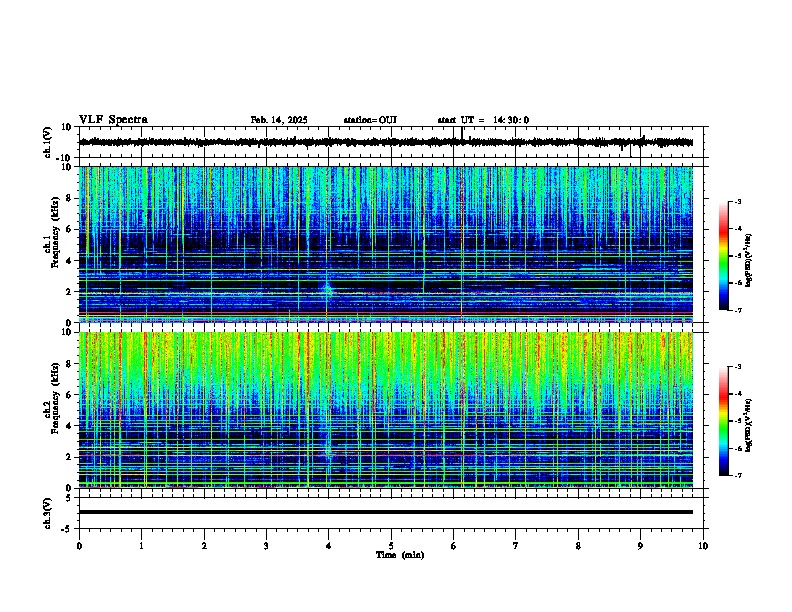The width and height of the screenshot is (792, 612).
Task: Click the burst near minute 4 in ch.1 spectrogram
Action: pyautogui.click(x=328, y=289)
